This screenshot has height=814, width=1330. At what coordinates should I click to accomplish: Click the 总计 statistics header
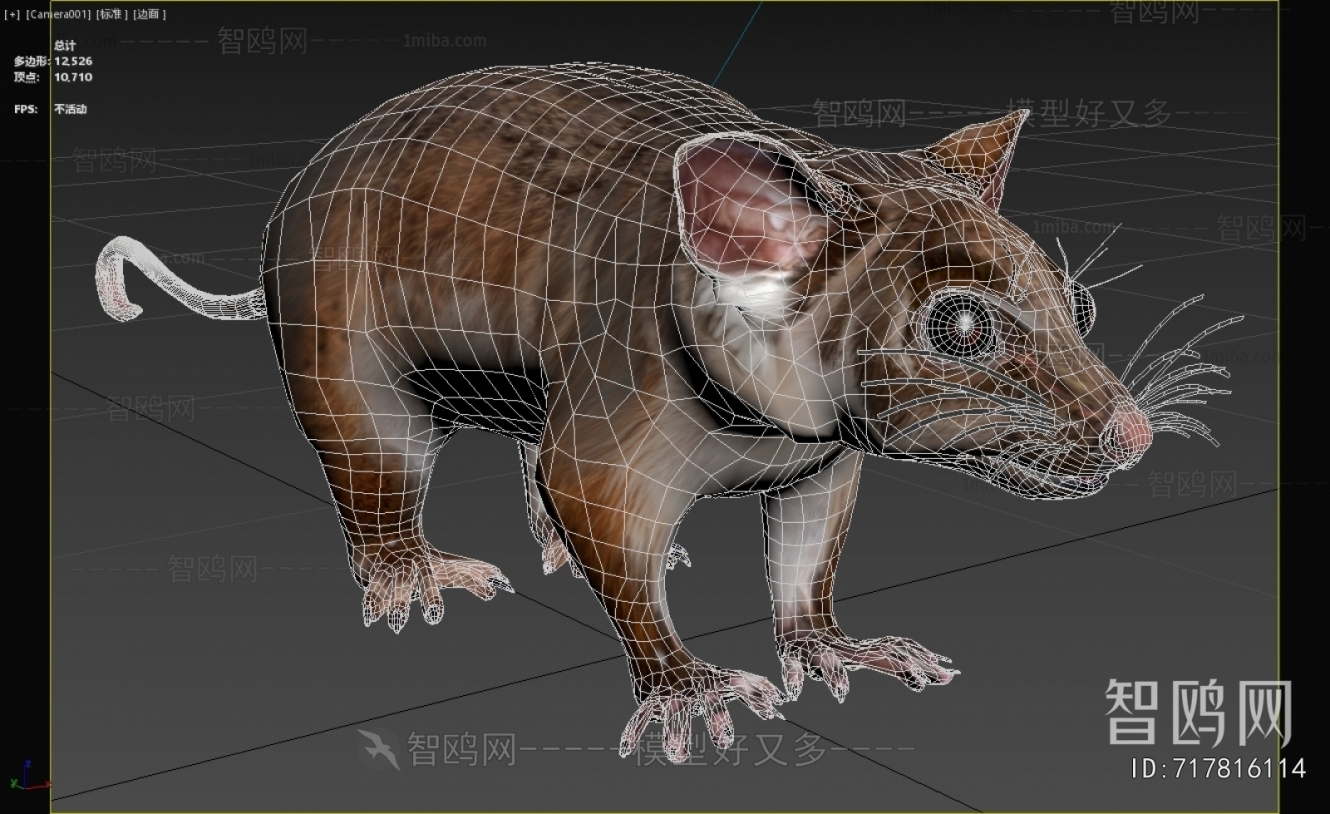[x=65, y=46]
